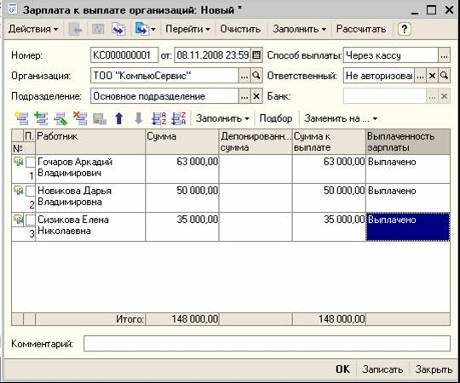Expand dropdown arrow next to 'create based on' icon
The height and width of the screenshot is (383, 460).
click(153, 30)
